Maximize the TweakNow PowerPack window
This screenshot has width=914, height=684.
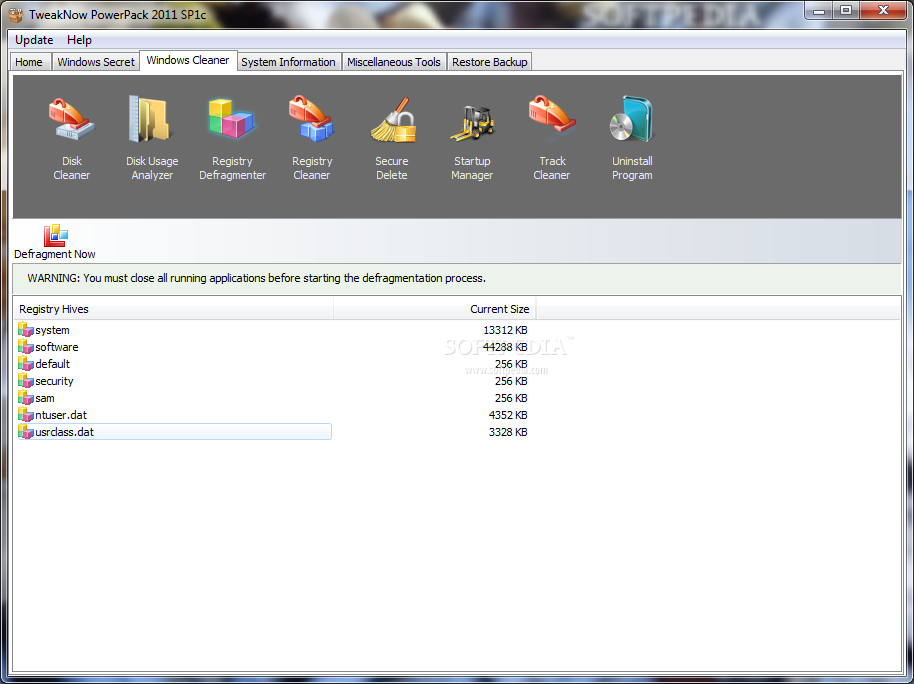coord(846,10)
